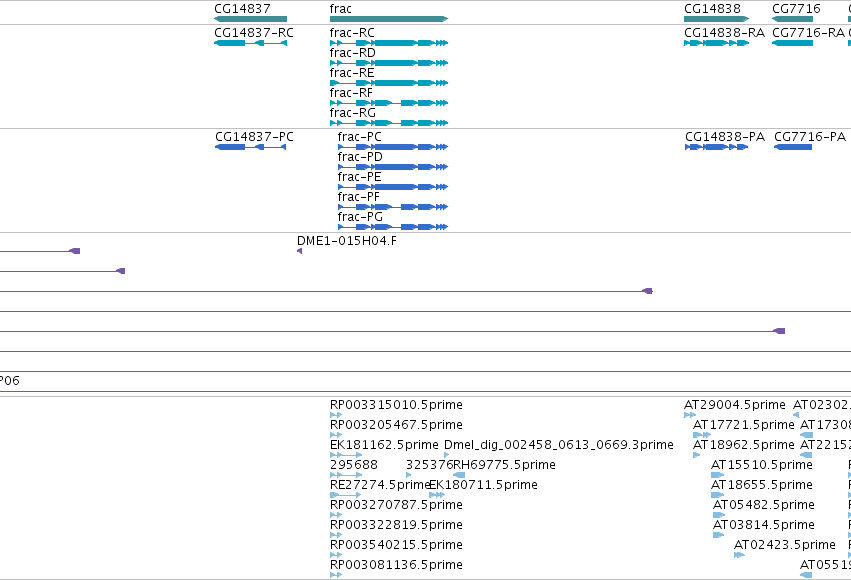851x580 pixels.
Task: Click the CG7716 gene bar
Action: (792, 19)
